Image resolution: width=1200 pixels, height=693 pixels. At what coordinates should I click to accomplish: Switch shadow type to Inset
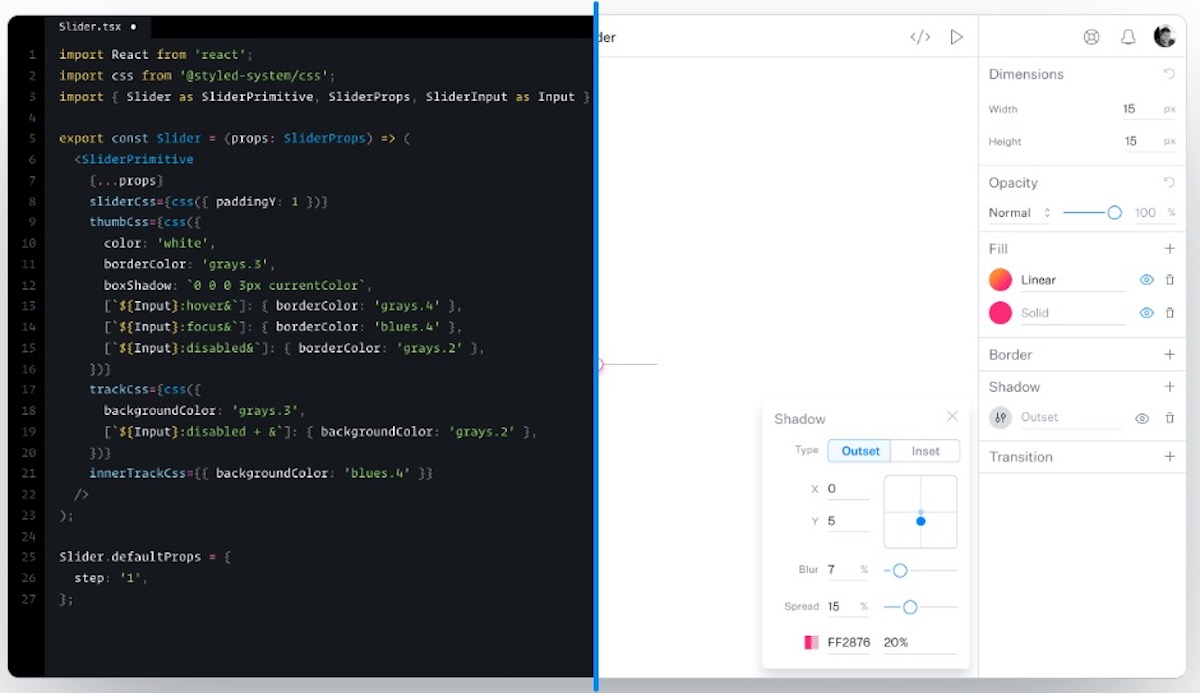point(925,451)
